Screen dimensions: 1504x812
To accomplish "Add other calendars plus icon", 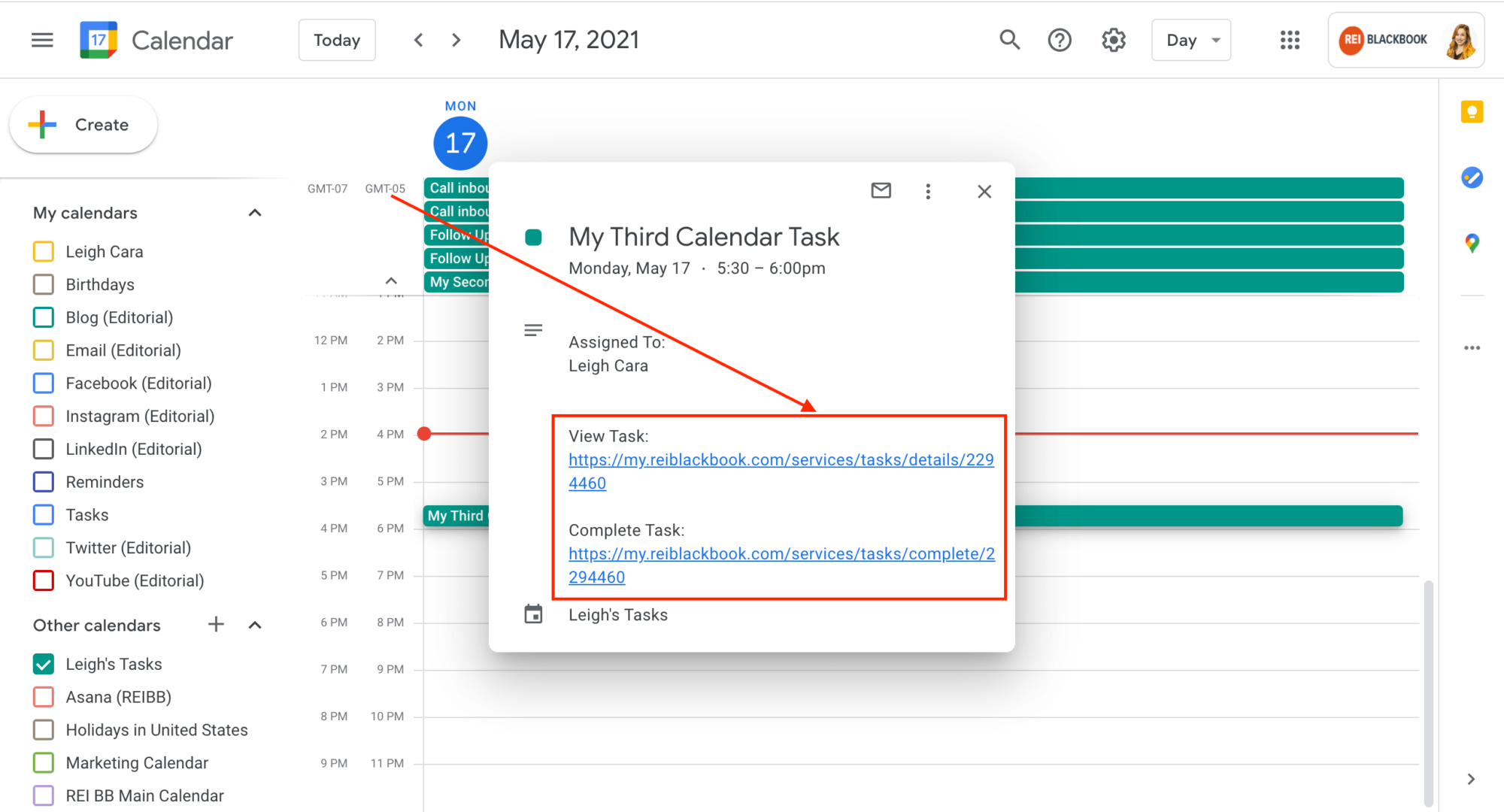I will click(216, 624).
